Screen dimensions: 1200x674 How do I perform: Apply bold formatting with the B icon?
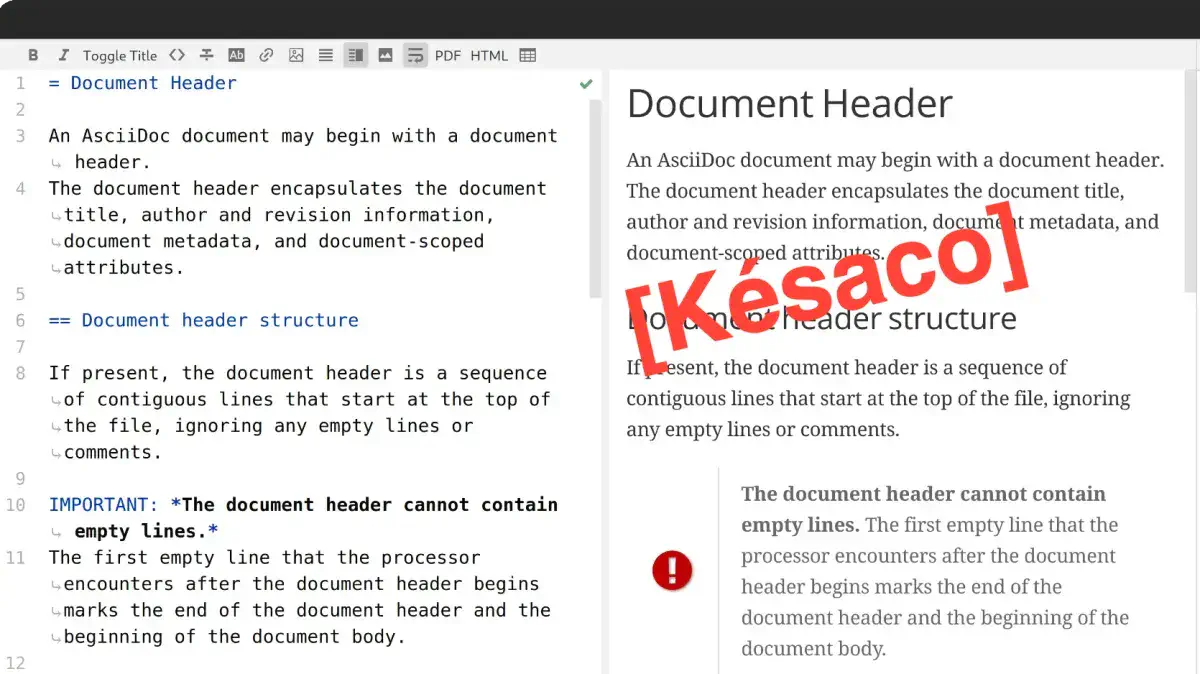coord(33,55)
